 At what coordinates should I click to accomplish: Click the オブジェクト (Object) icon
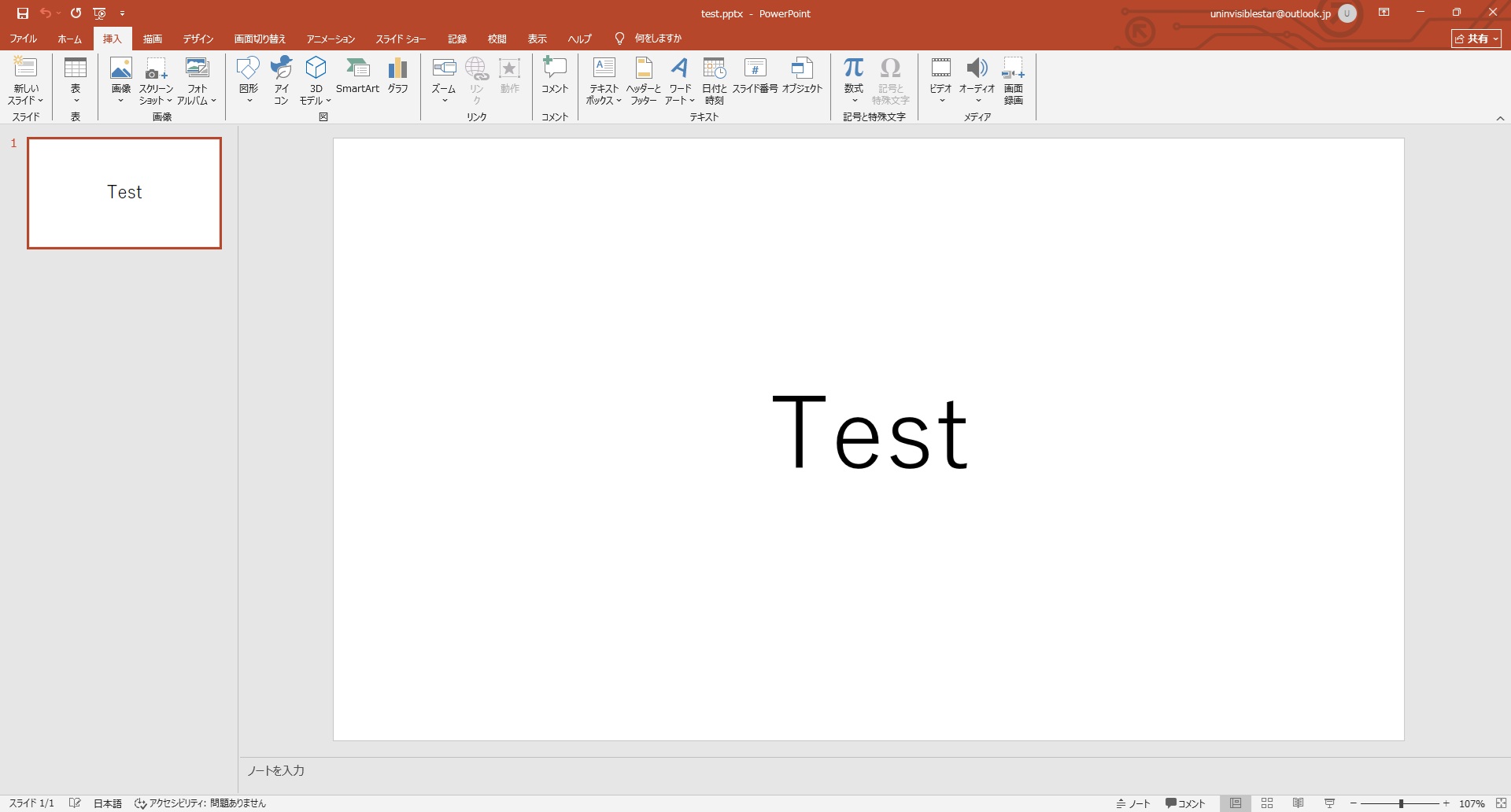pos(802,76)
